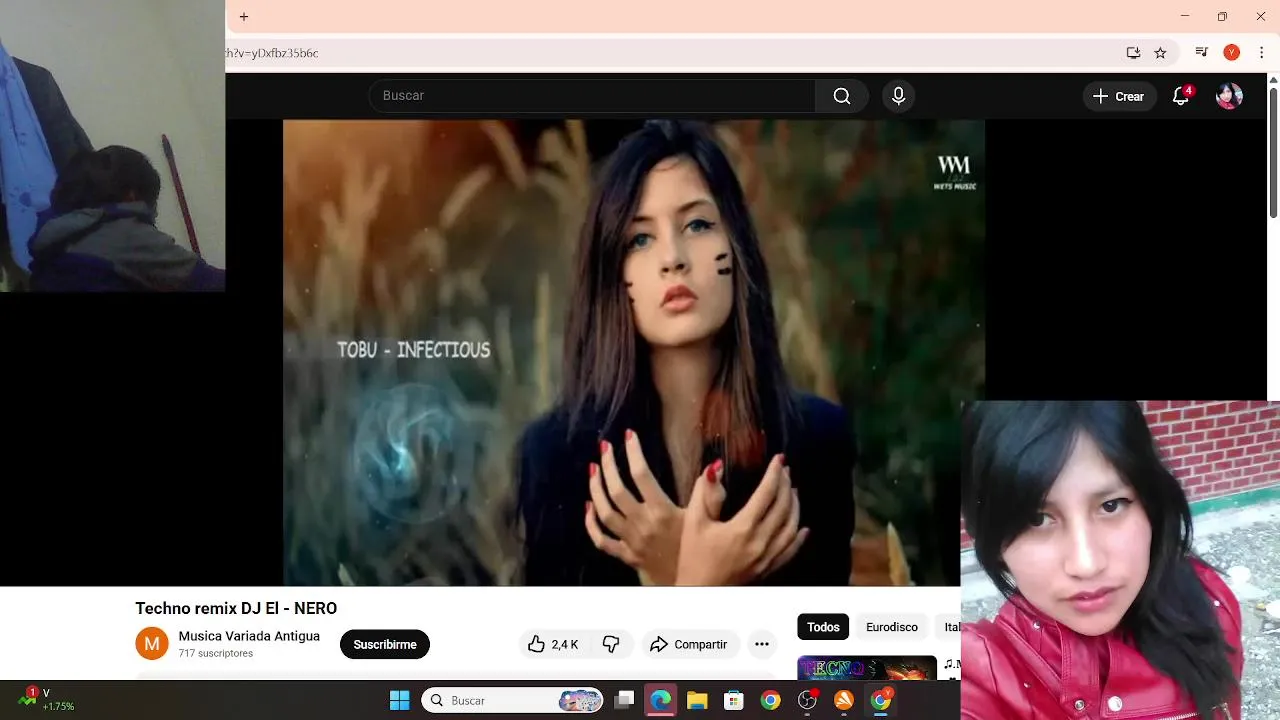The width and height of the screenshot is (1280, 720).
Task: Click the YouTube search magnifier button
Action: (842, 96)
